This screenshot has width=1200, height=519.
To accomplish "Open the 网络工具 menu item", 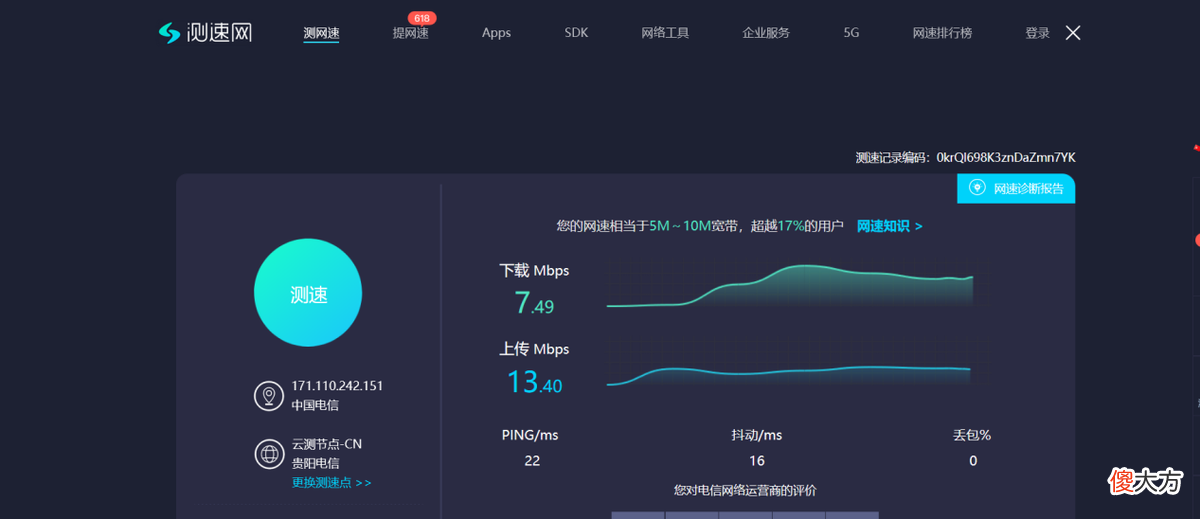I will point(665,33).
